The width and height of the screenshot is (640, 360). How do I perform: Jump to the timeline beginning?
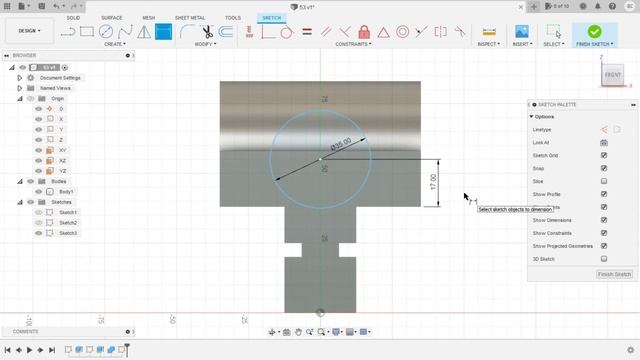tap(7, 350)
